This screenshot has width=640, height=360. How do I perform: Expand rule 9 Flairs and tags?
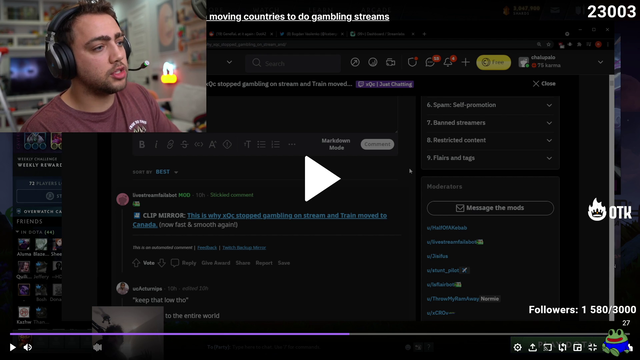[490, 158]
